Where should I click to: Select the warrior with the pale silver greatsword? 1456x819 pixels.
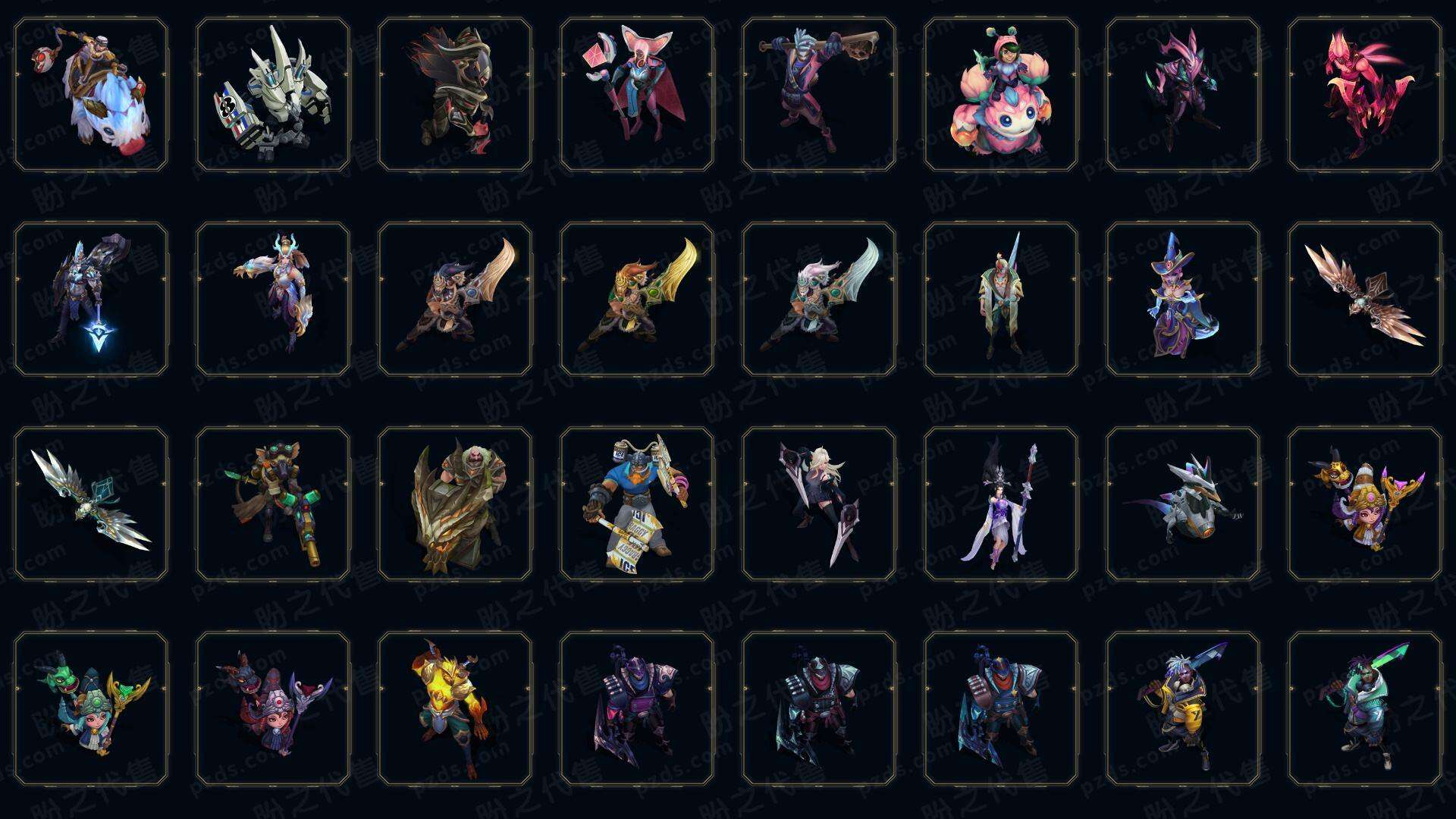[x=819, y=299]
